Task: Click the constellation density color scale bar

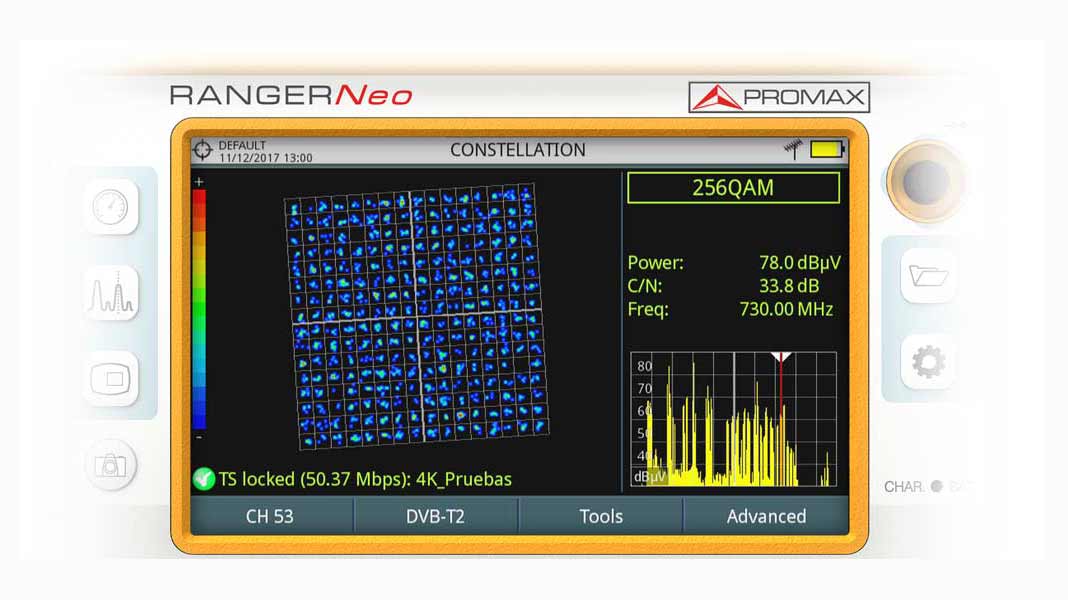Action: [199, 309]
